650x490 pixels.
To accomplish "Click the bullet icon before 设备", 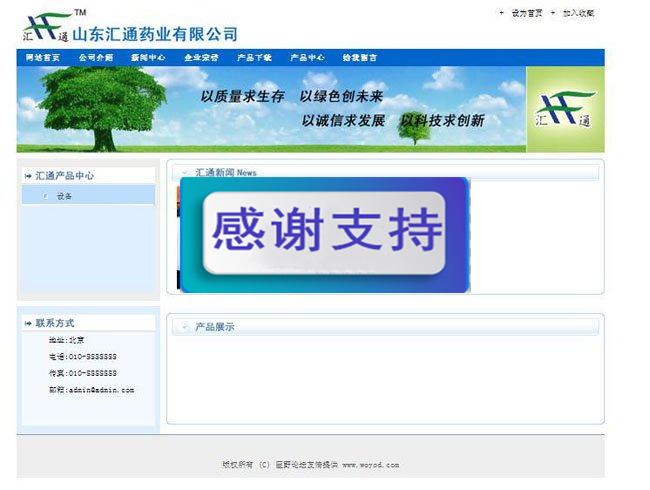I will tap(46, 196).
